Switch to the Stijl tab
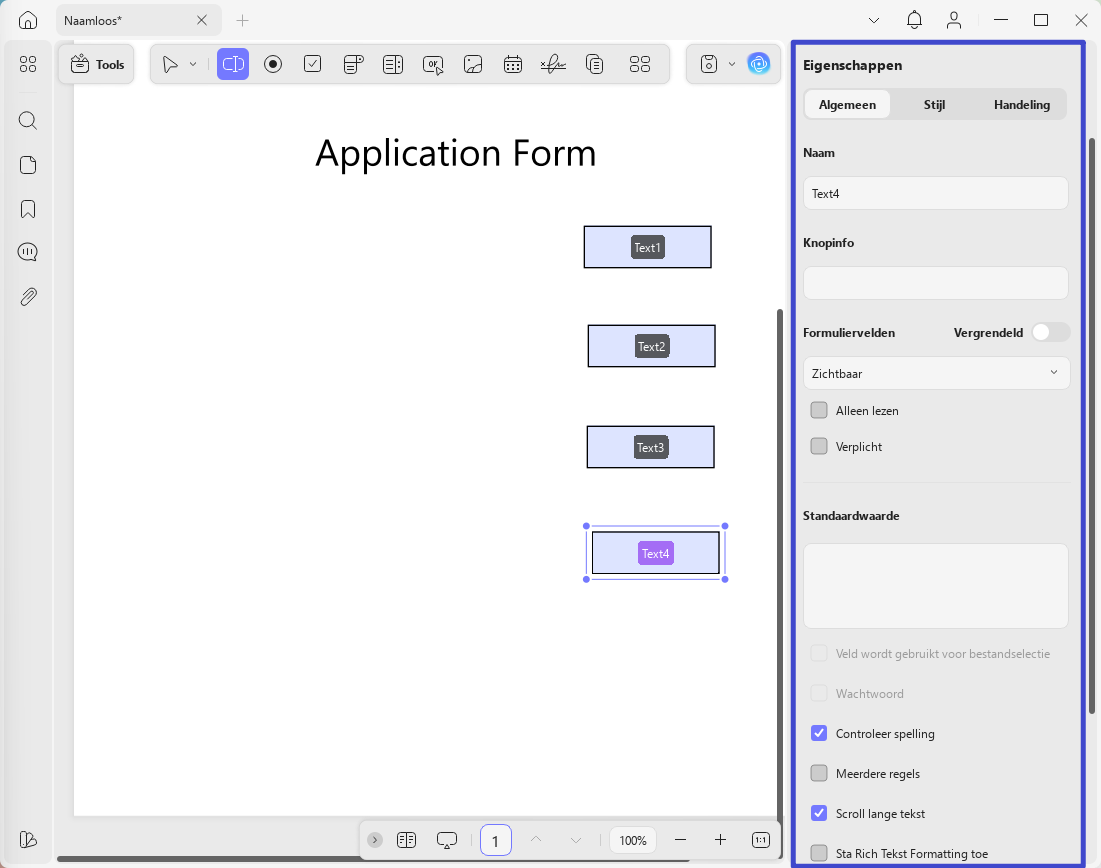Viewport: 1101px width, 868px height. pyautogui.click(x=934, y=105)
